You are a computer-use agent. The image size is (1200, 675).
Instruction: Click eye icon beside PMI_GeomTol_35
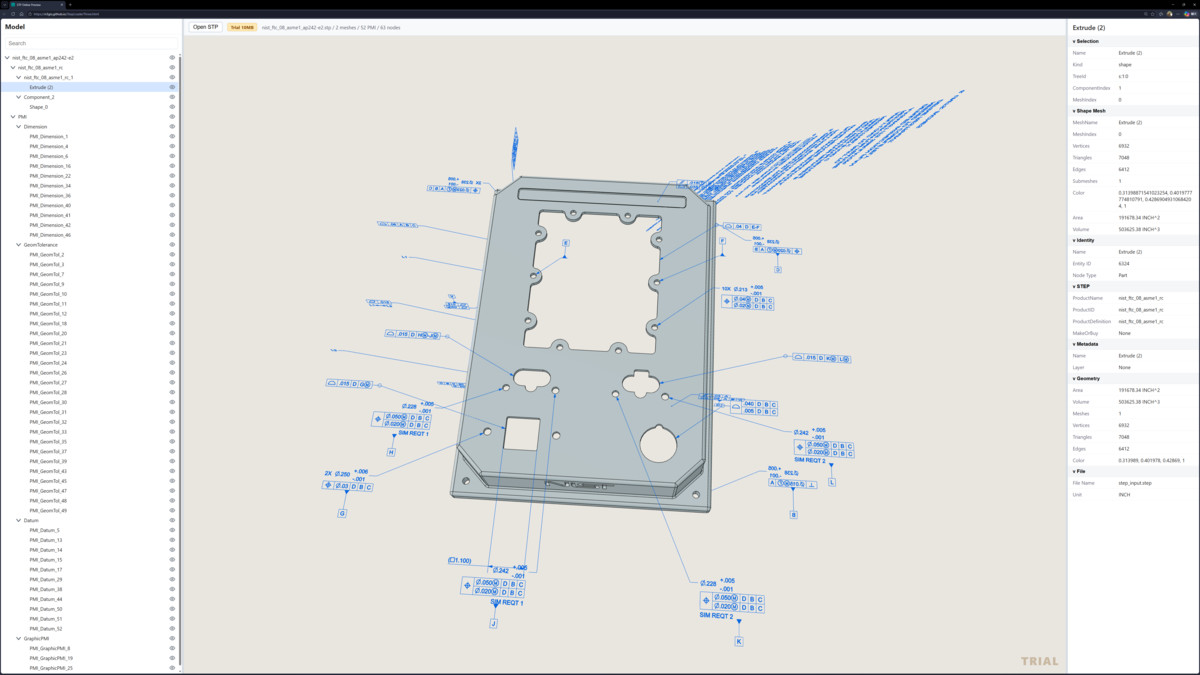pos(172,441)
